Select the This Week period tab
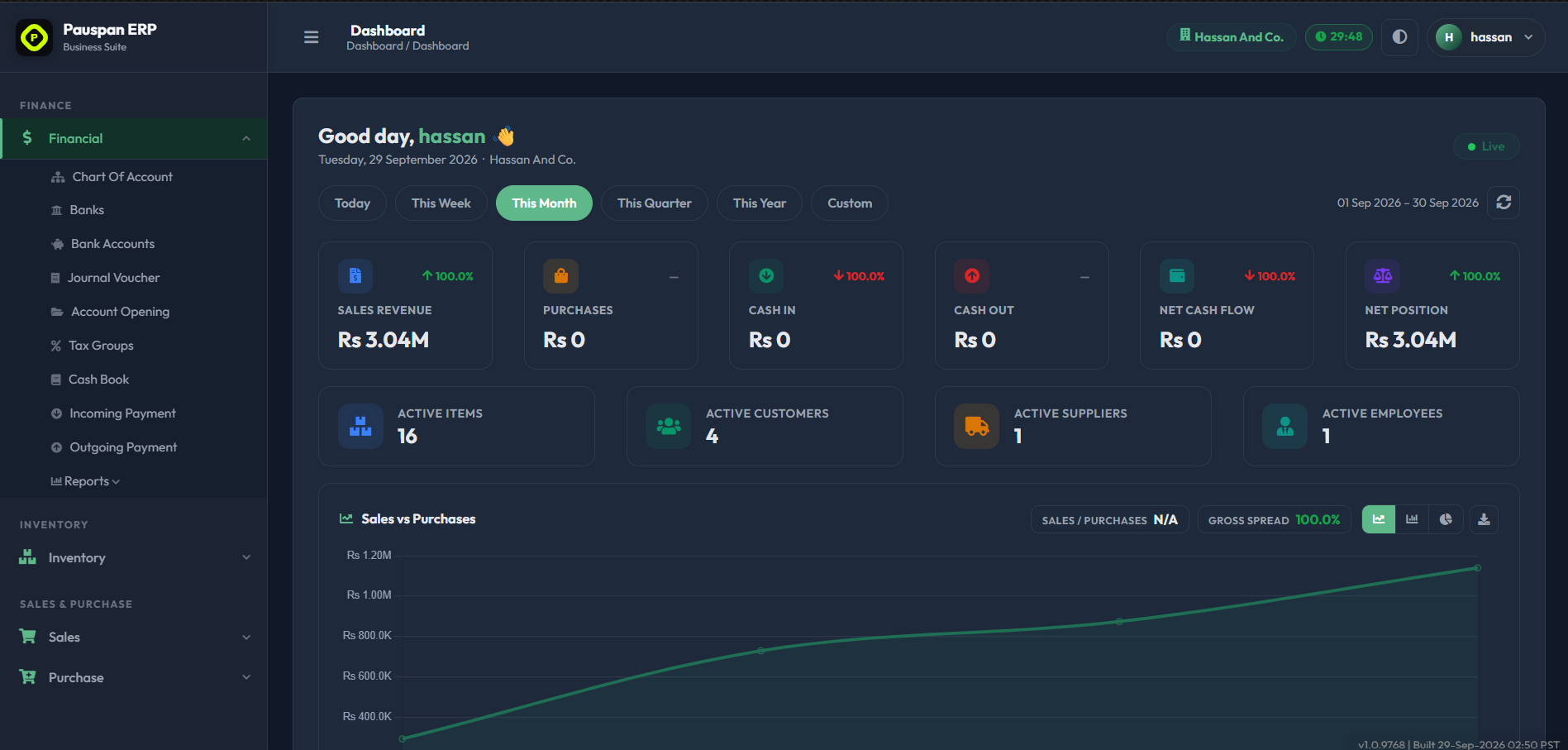Screen dimensions: 1568x750 pos(441,203)
